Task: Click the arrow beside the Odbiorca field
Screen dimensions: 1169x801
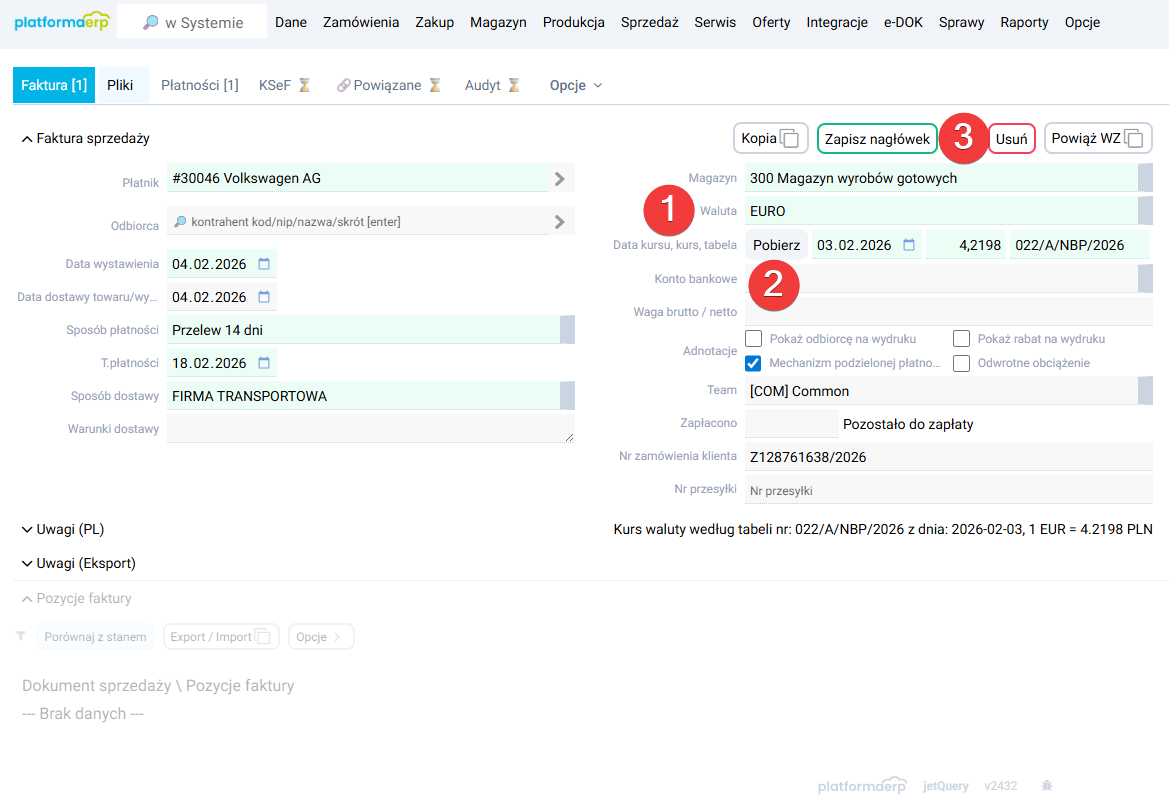Action: tap(559, 221)
